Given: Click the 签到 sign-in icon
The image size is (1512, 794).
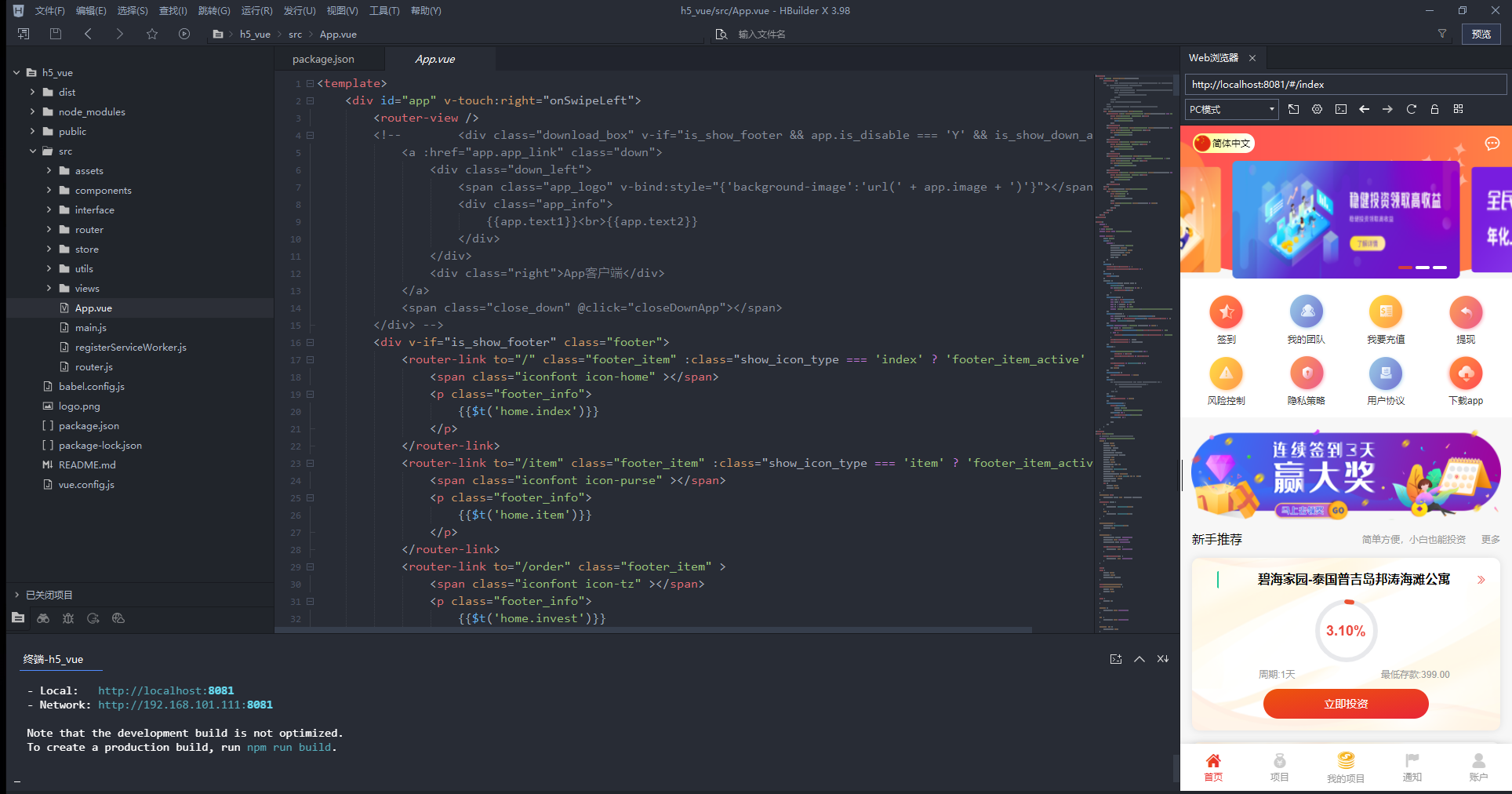Looking at the screenshot, I should pos(1227,312).
